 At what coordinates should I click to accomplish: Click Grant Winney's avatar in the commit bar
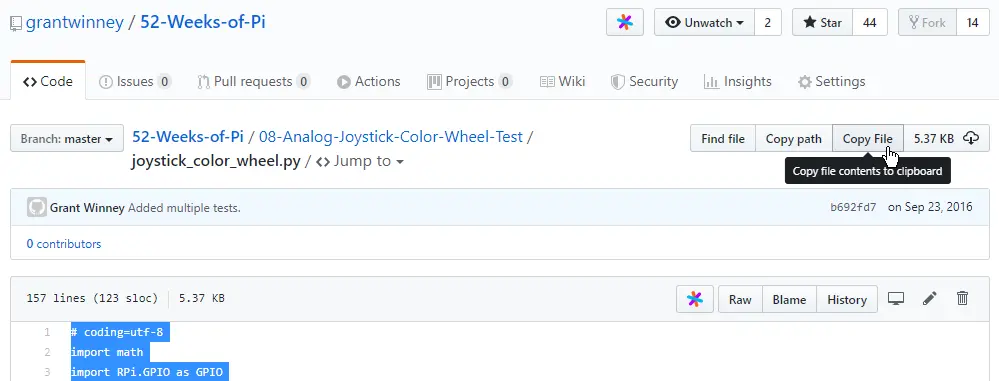(37, 207)
